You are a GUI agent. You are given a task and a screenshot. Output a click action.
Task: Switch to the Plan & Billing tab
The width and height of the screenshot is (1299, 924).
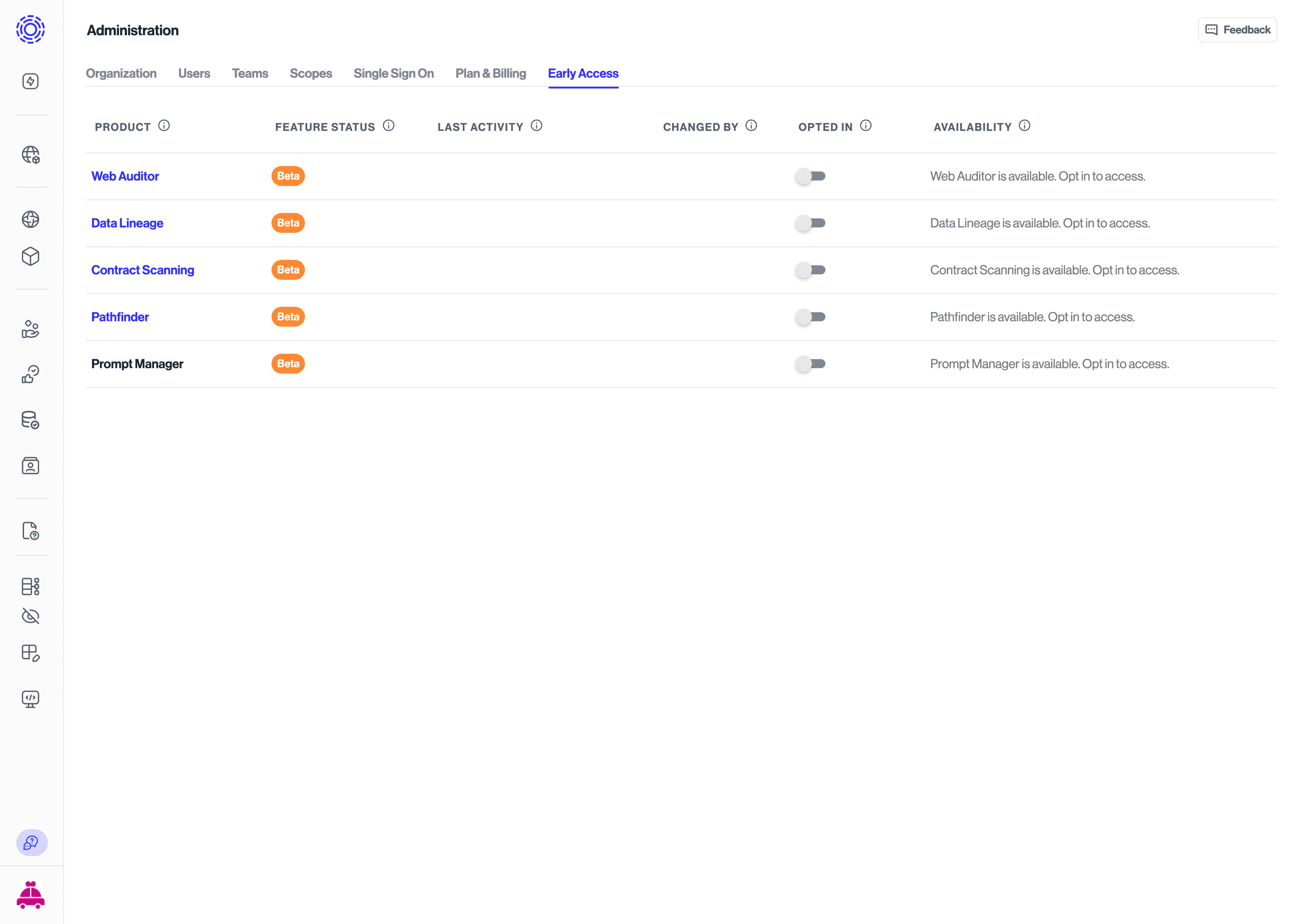pyautogui.click(x=490, y=73)
